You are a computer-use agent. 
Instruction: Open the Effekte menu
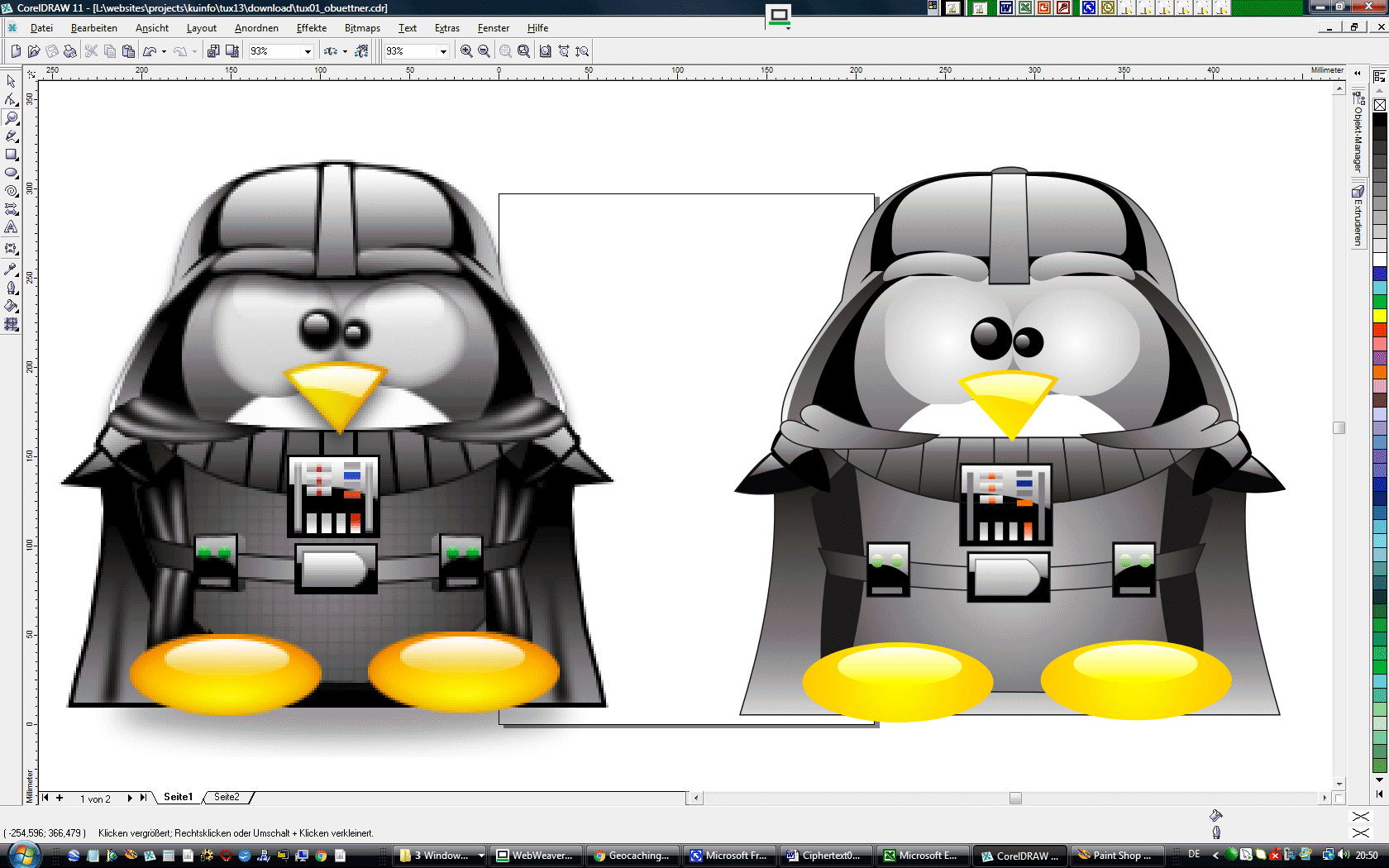[x=312, y=28]
